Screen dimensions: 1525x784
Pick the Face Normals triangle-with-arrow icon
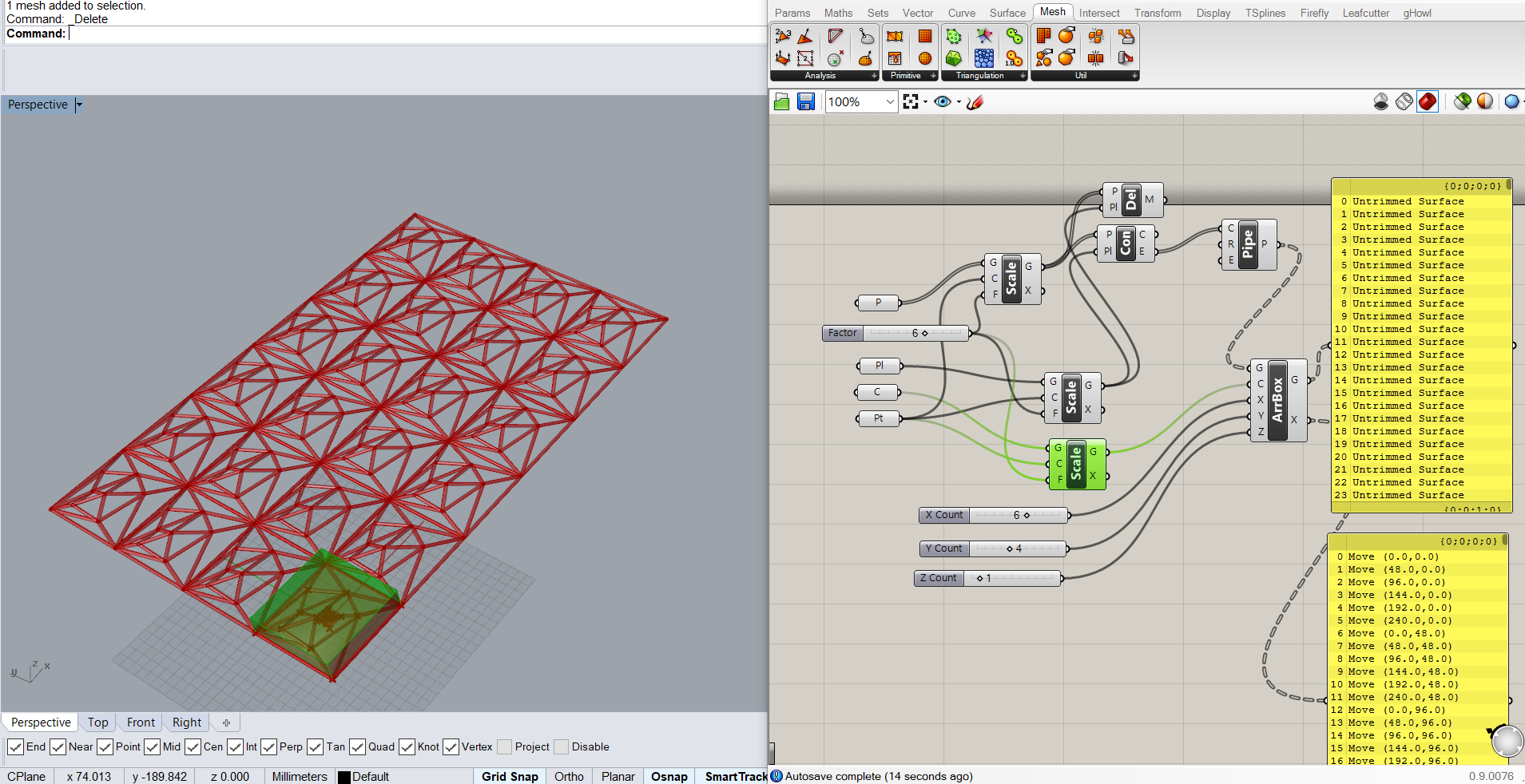(x=805, y=36)
